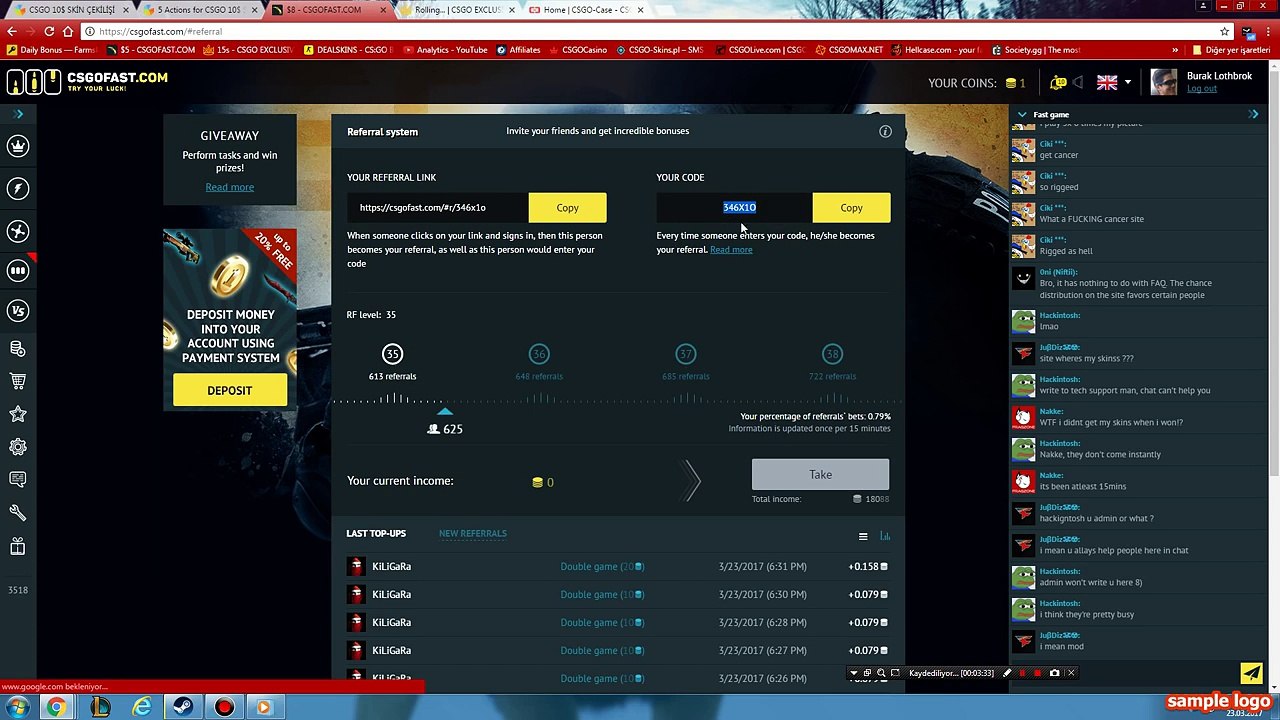Collapse the Fast game chat dropdown arrow
The width and height of the screenshot is (1280, 720).
(x=1022, y=115)
